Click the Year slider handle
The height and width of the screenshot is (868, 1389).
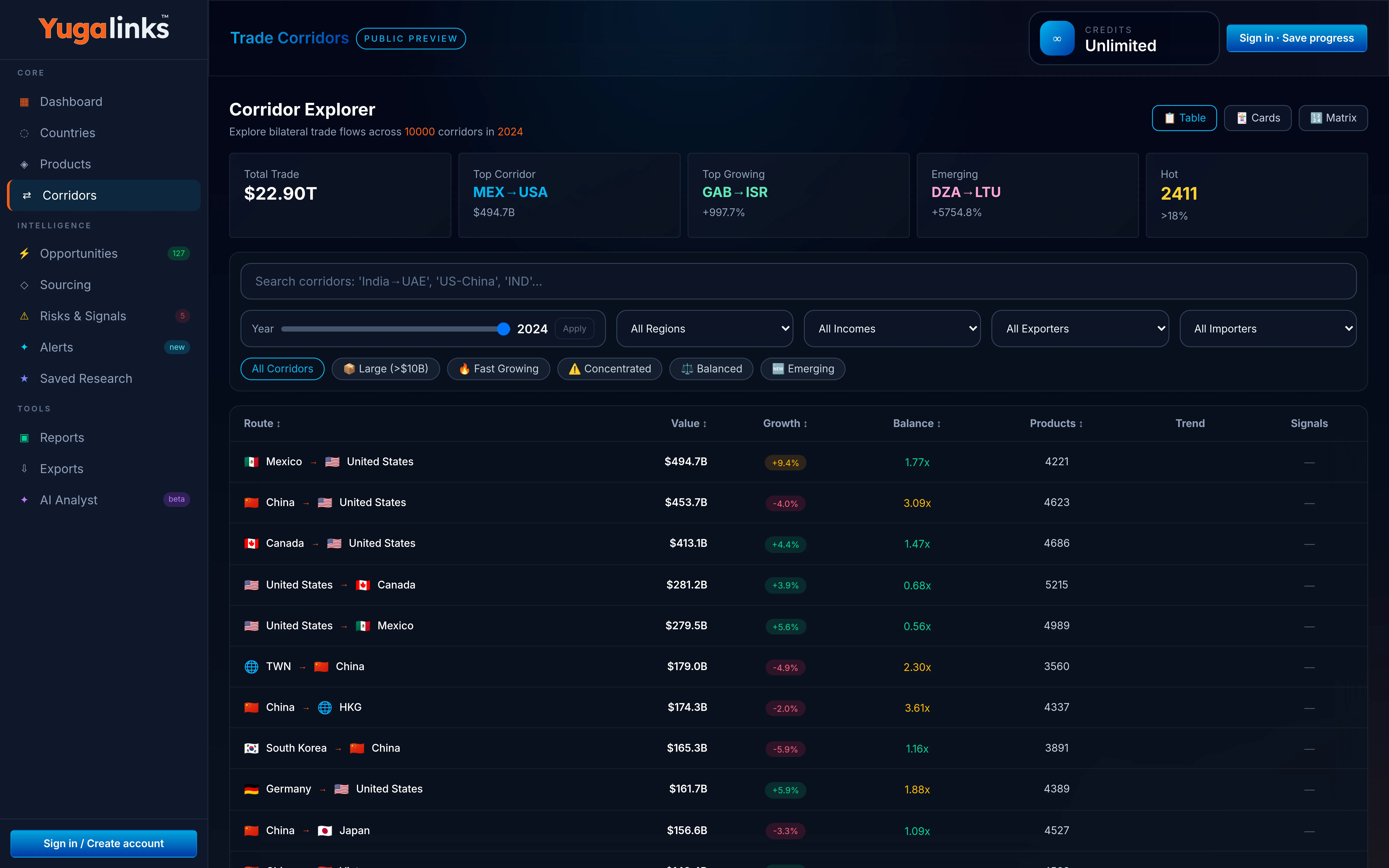point(503,329)
